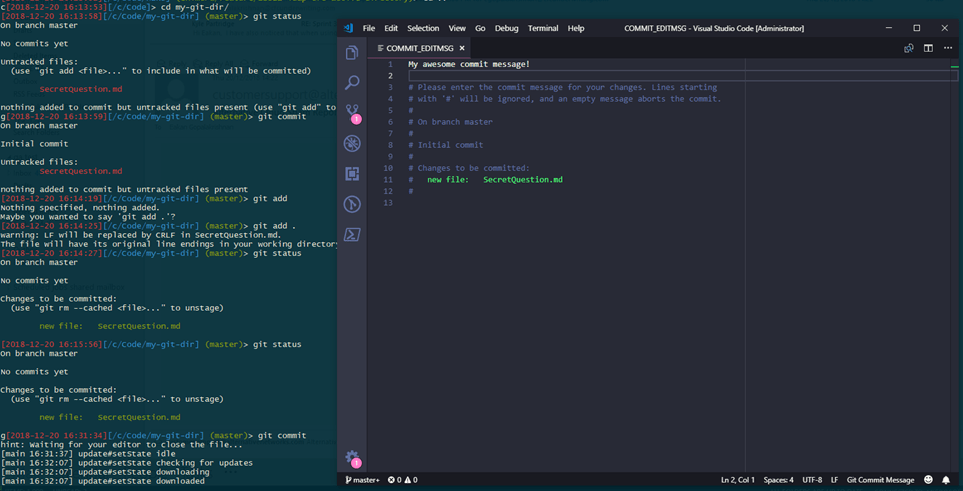The height and width of the screenshot is (491, 963).
Task: Click the notifications bell in the status bar
Action: point(946,480)
